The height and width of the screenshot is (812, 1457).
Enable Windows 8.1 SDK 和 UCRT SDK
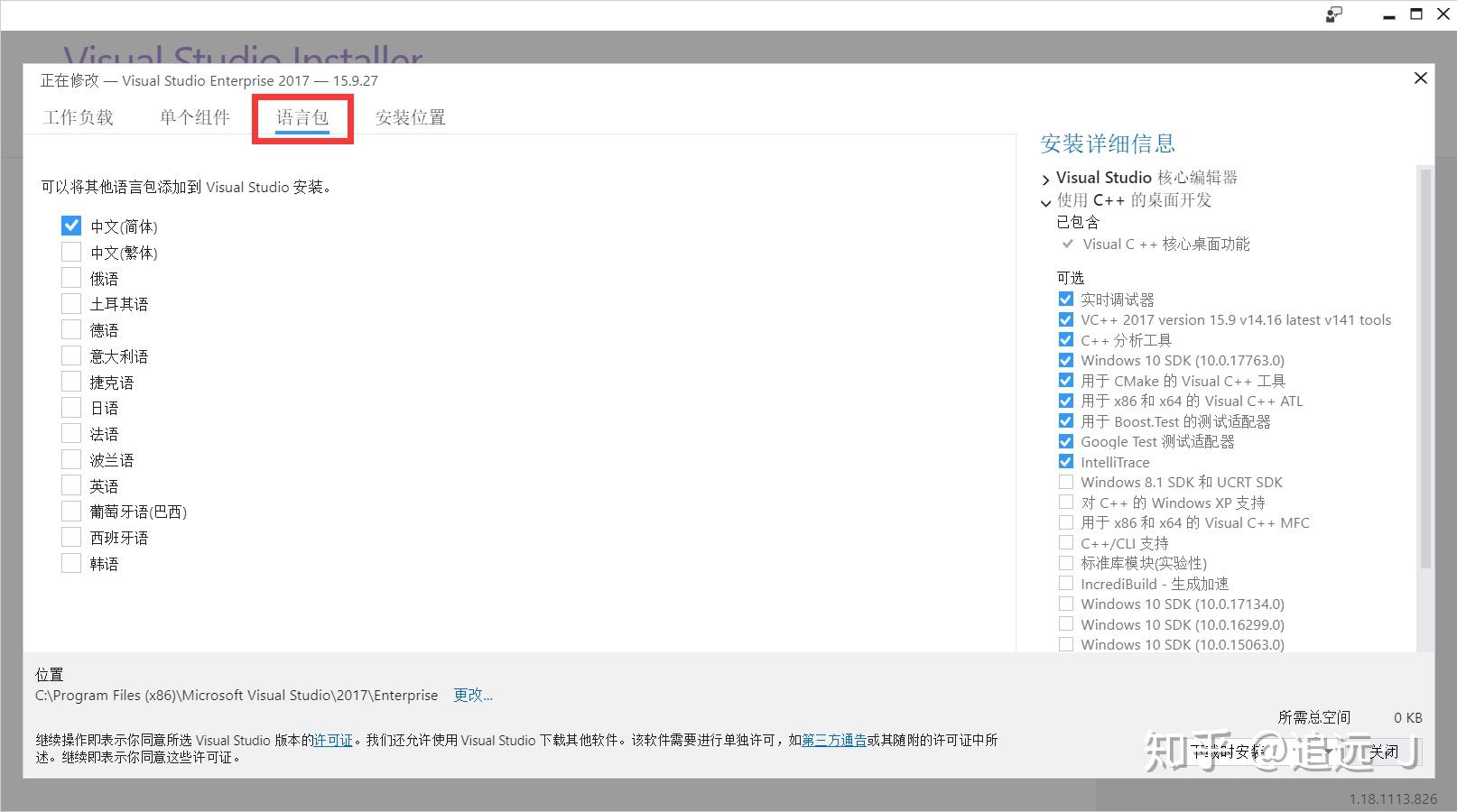[1066, 482]
